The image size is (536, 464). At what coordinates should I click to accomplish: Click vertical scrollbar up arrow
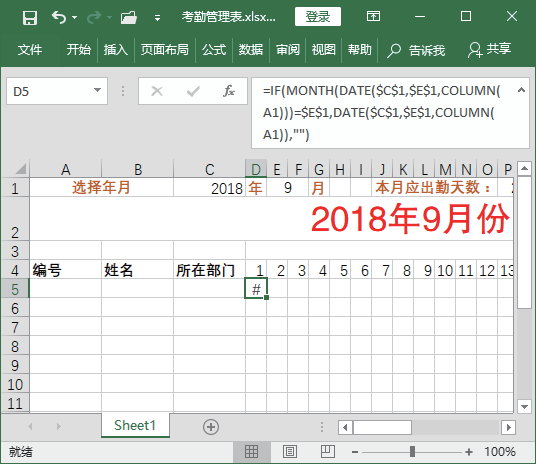(x=524, y=168)
